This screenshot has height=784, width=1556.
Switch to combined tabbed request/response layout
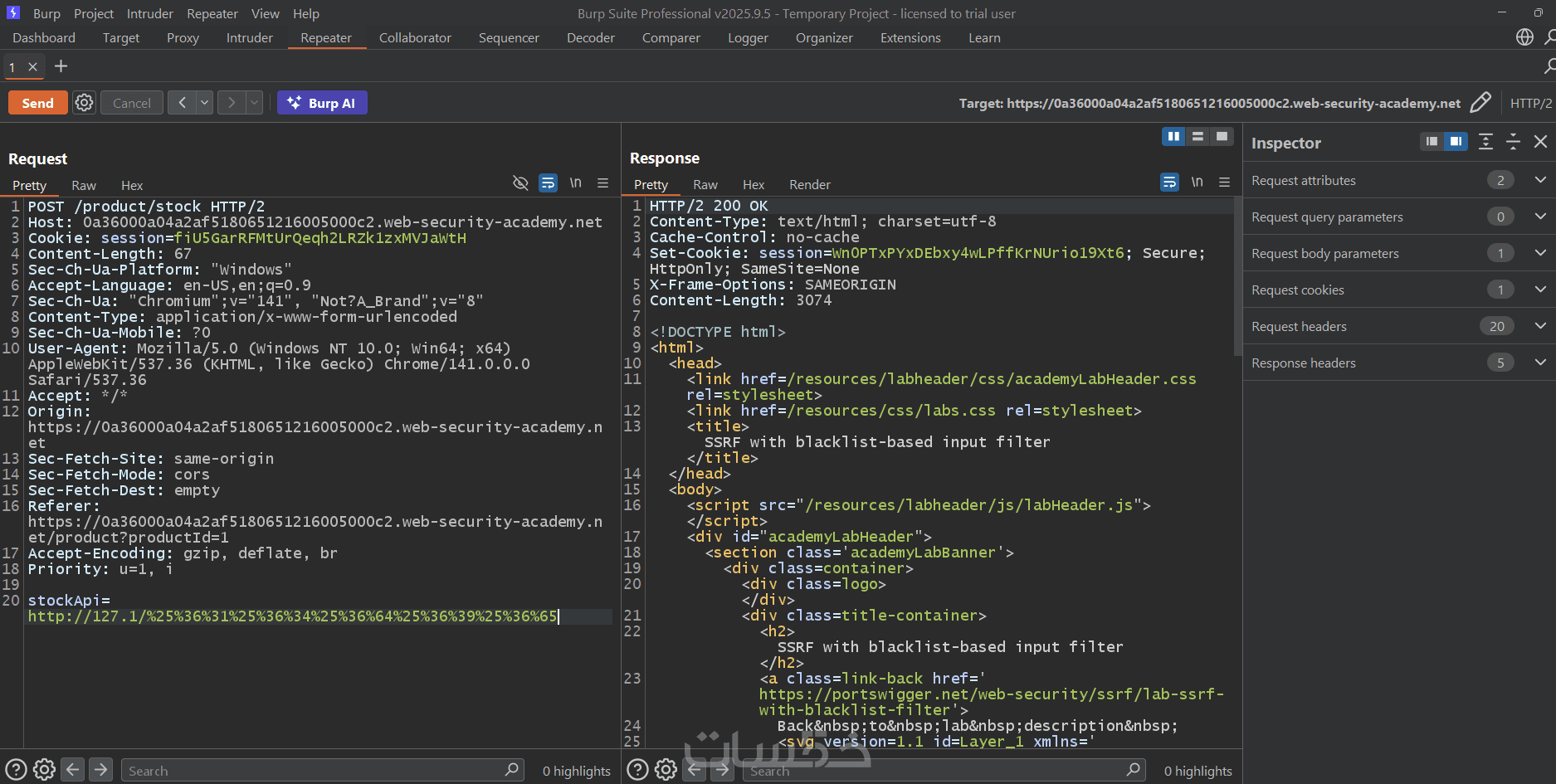tap(1222, 137)
